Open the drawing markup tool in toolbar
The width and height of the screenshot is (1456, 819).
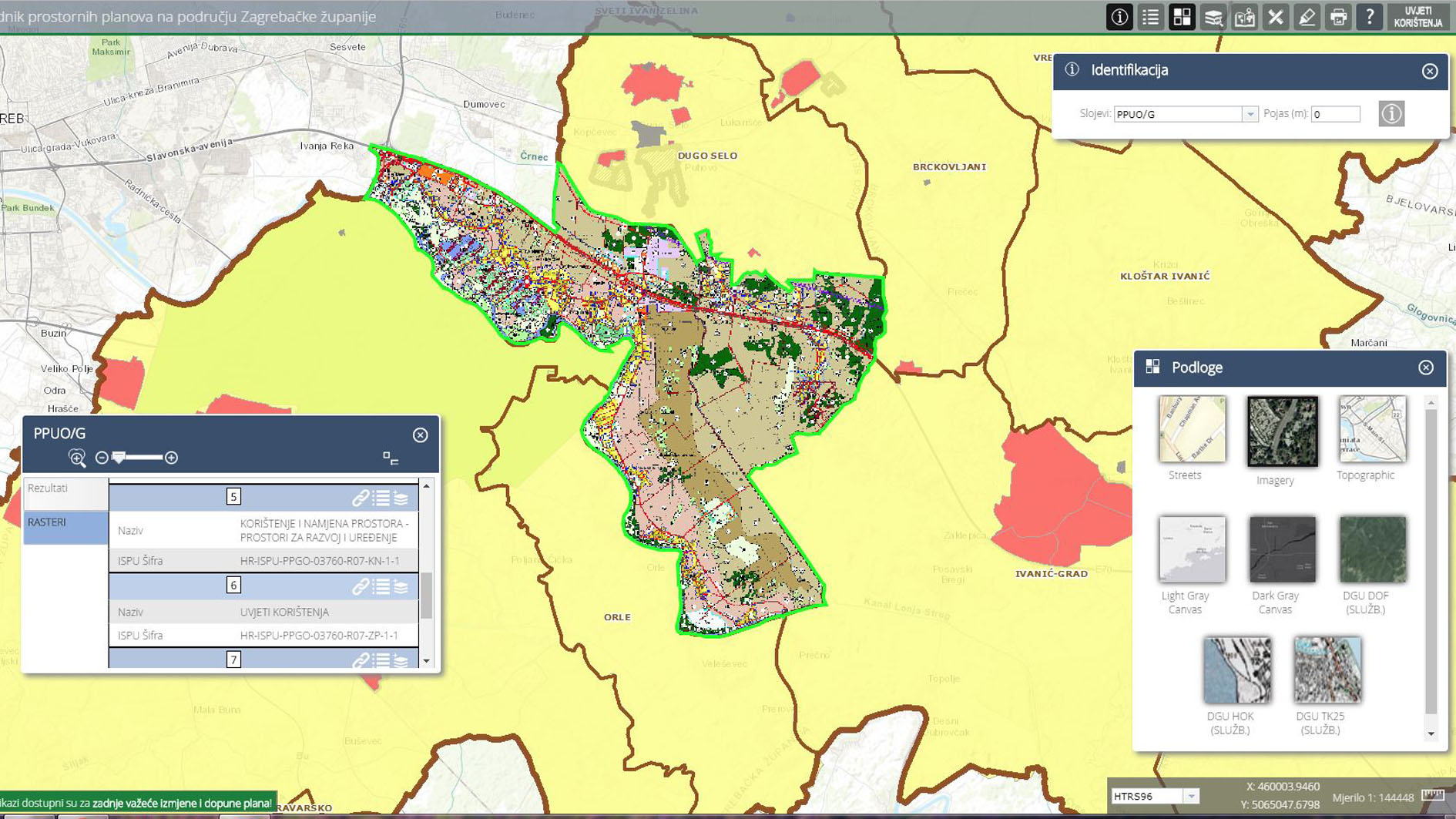click(x=1307, y=17)
